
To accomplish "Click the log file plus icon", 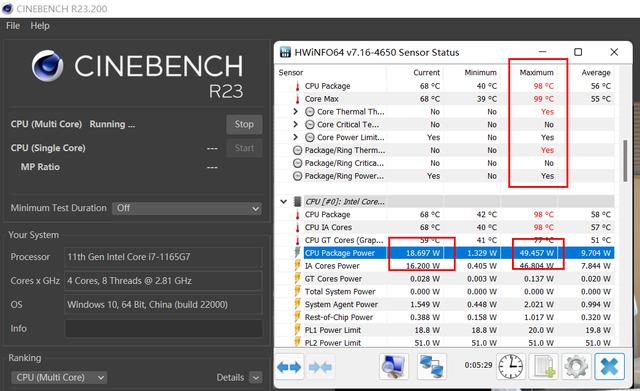I will (x=544, y=367).
